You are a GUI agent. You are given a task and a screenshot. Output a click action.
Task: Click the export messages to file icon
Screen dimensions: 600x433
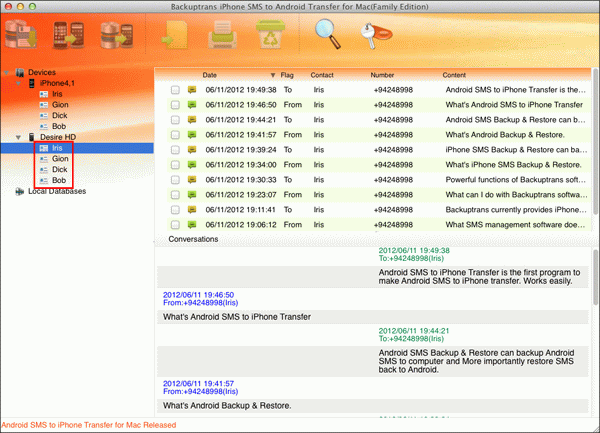pyautogui.click(x=175, y=35)
